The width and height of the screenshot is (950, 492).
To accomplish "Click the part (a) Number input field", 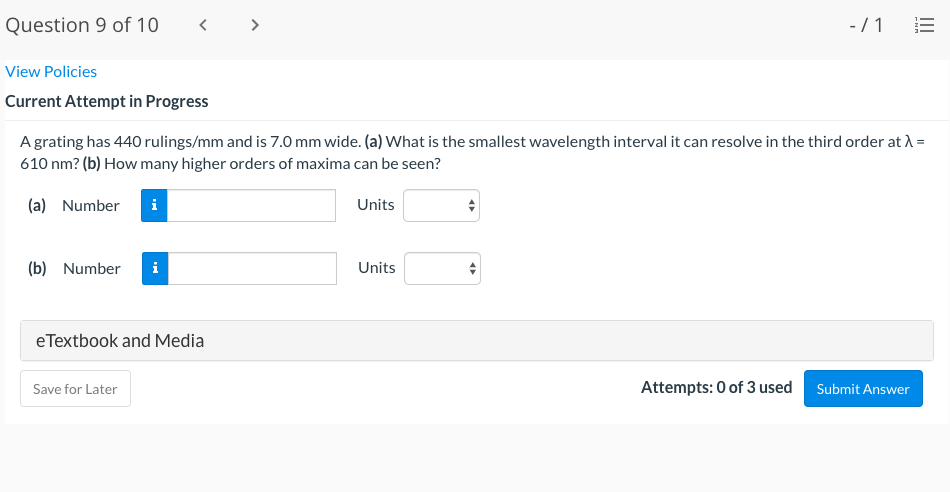I will 251,205.
